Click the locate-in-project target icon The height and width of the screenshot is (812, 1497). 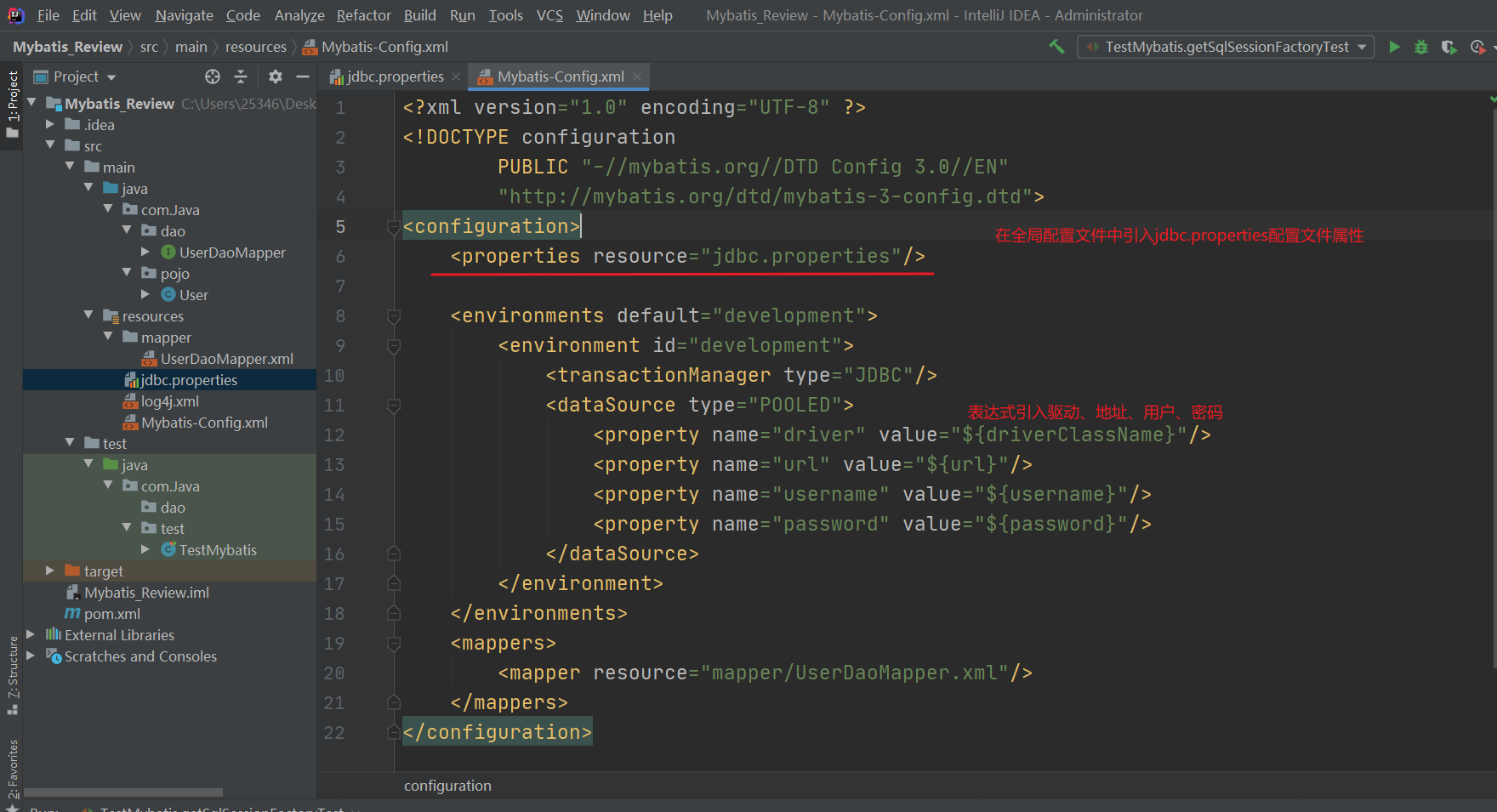coord(213,77)
